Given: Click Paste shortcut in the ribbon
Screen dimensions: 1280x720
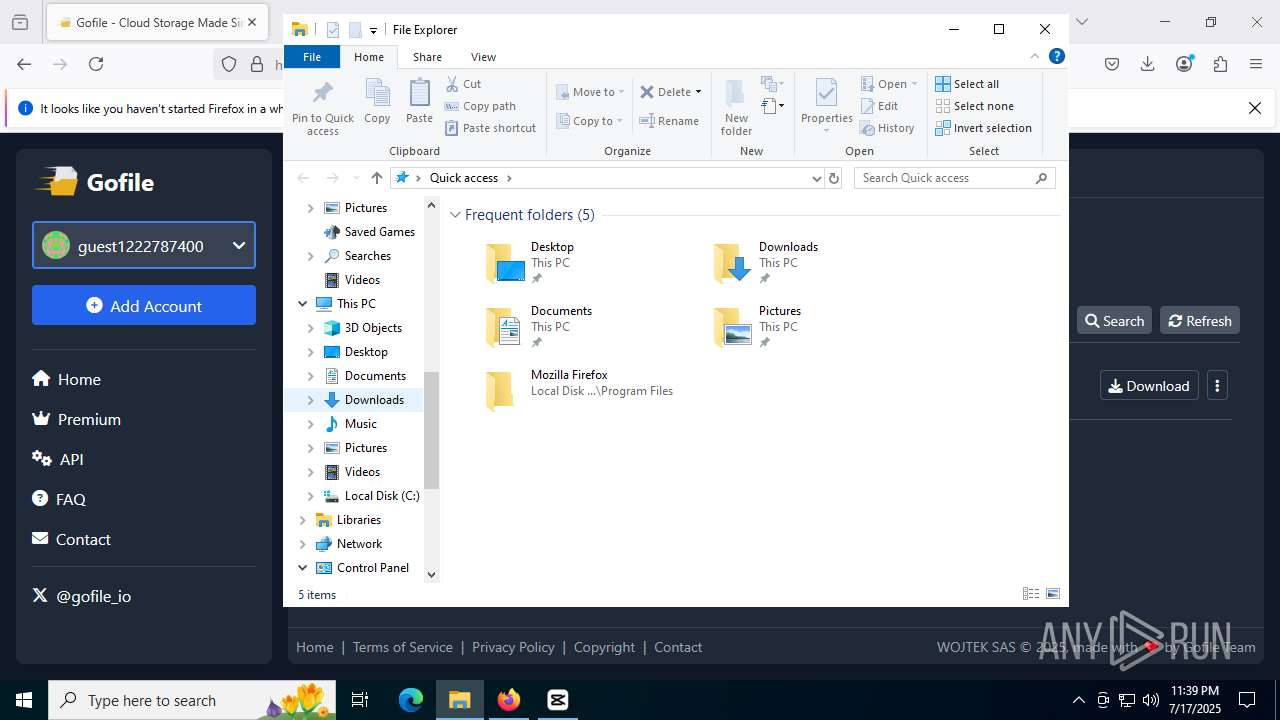Looking at the screenshot, I should [x=490, y=128].
